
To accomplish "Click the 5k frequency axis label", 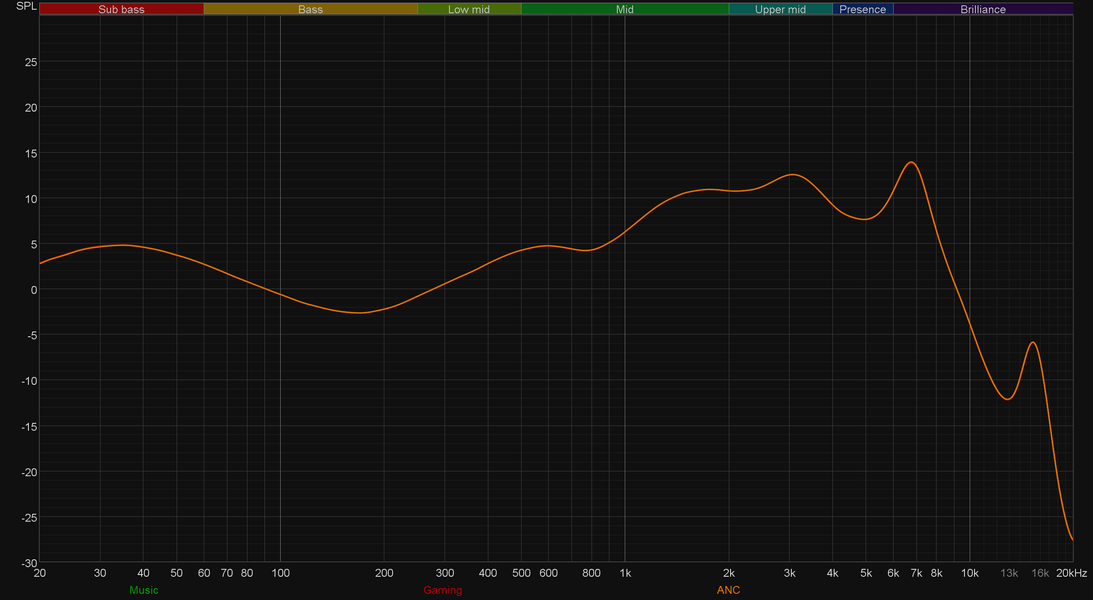I will coord(866,574).
